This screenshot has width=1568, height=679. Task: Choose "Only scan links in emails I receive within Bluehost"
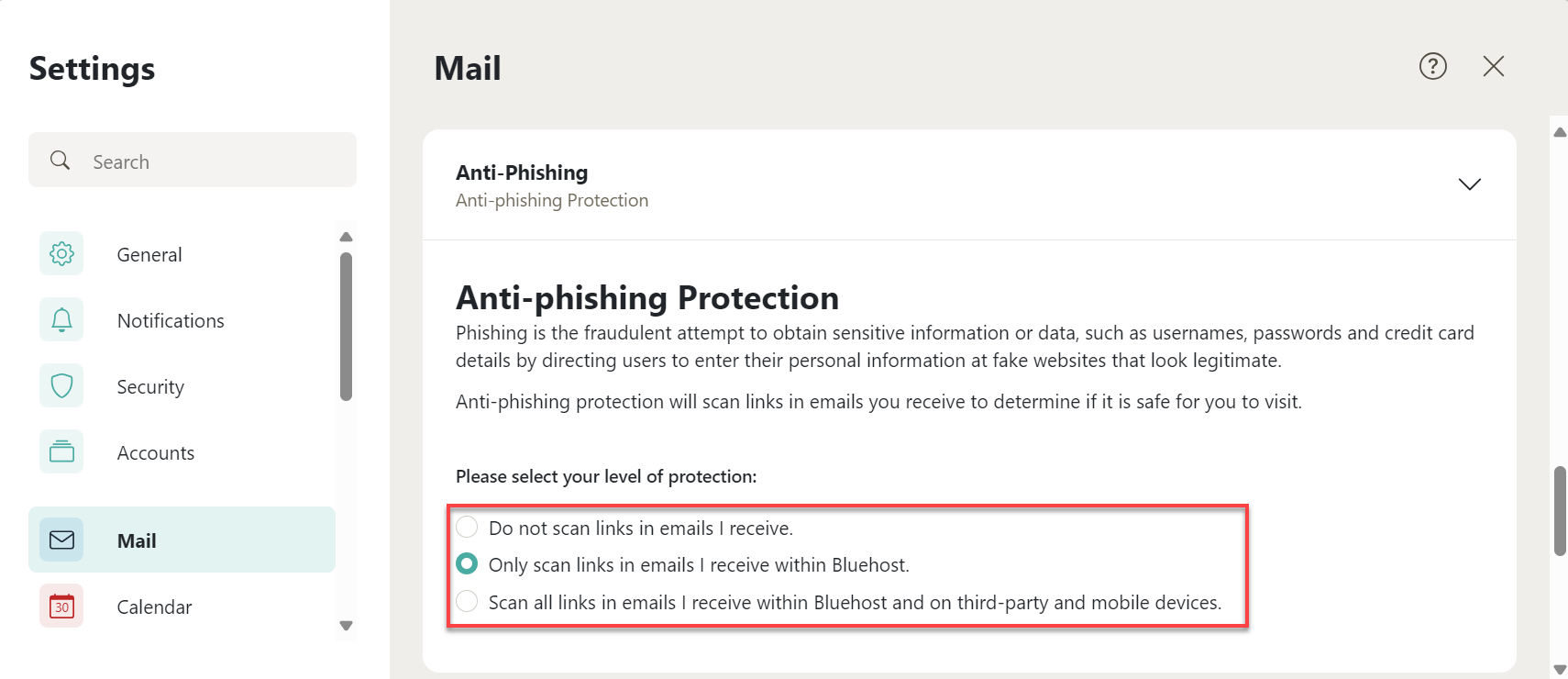pyautogui.click(x=467, y=563)
